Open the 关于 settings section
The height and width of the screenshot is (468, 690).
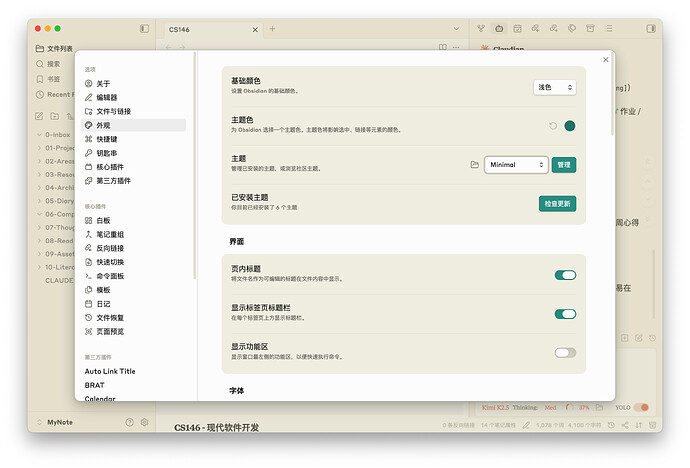coord(133,84)
